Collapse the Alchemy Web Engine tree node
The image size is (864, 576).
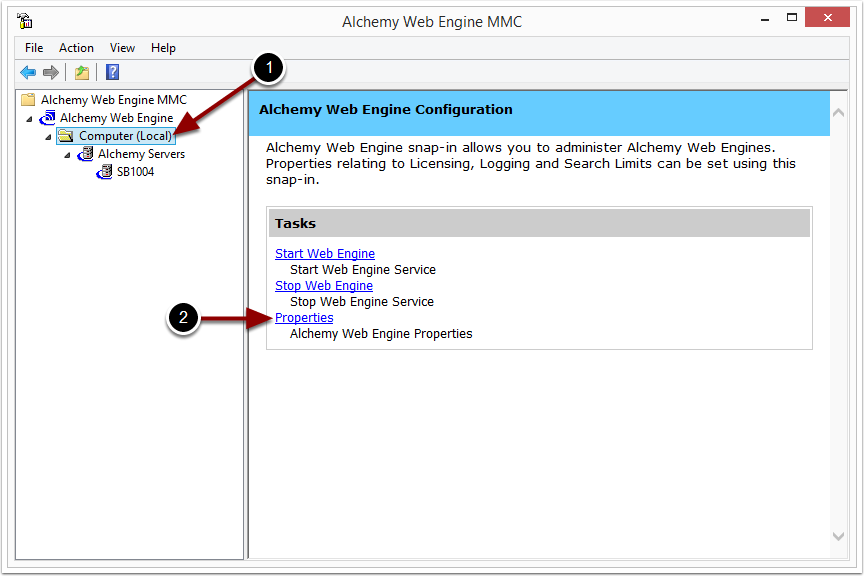pos(29,119)
